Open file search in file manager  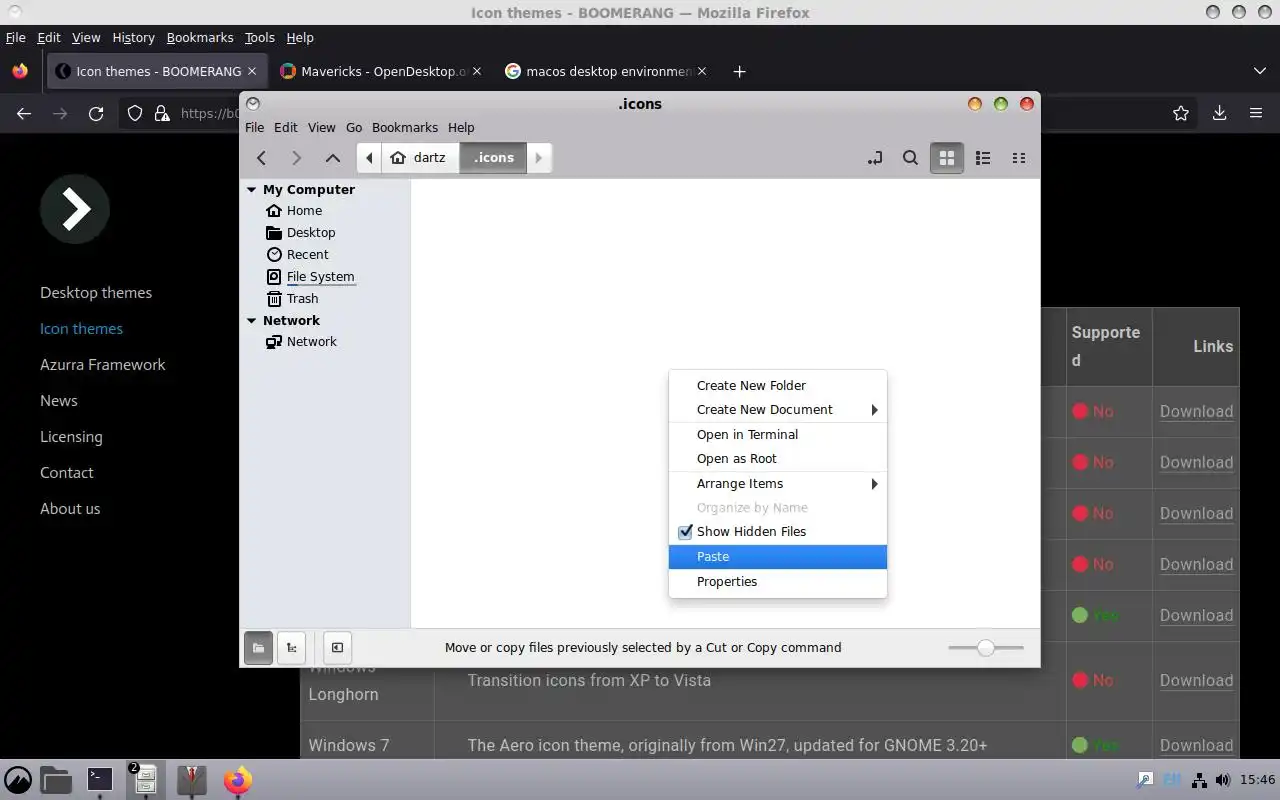point(910,158)
